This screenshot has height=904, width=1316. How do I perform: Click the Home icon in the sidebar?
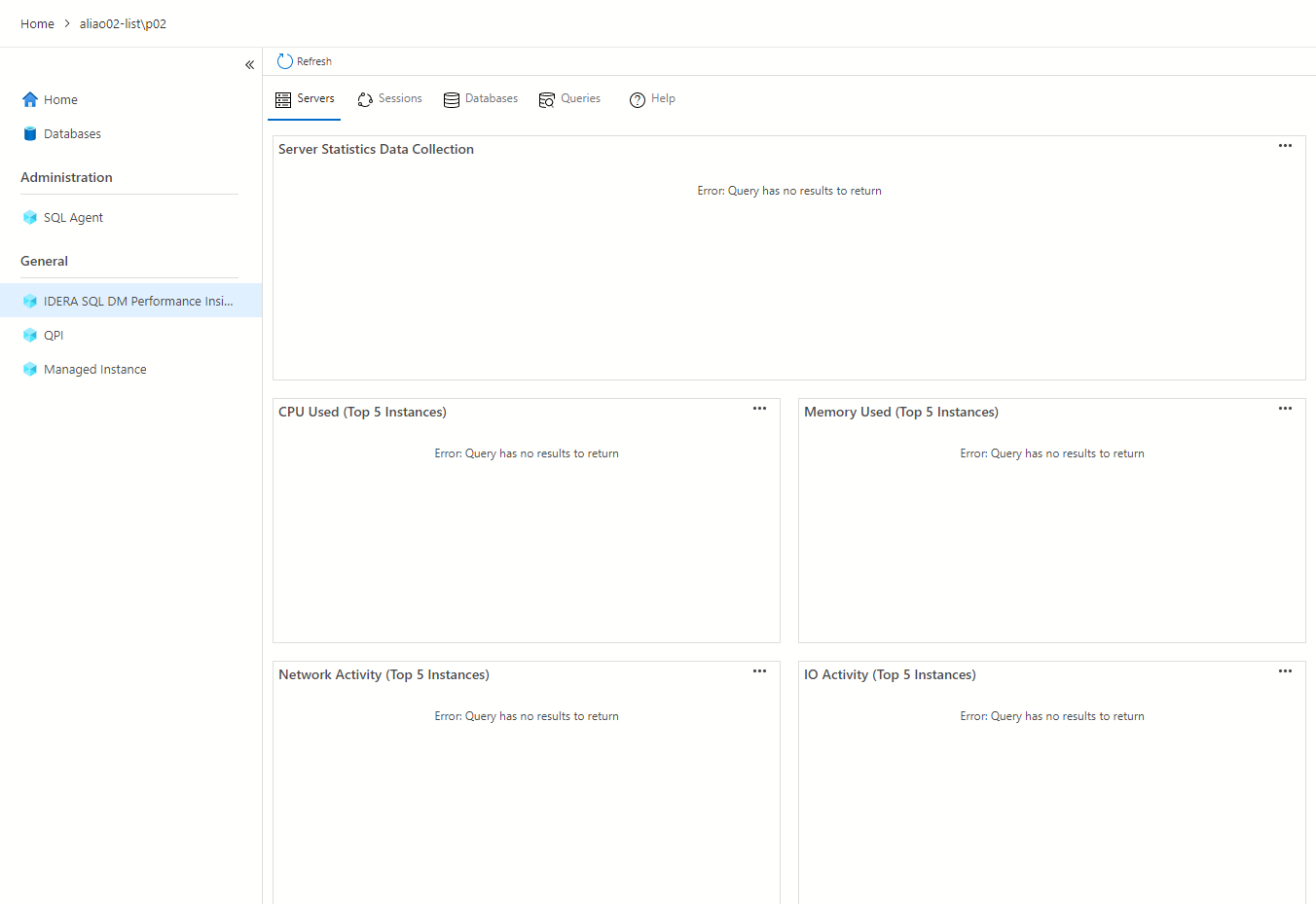(29, 99)
